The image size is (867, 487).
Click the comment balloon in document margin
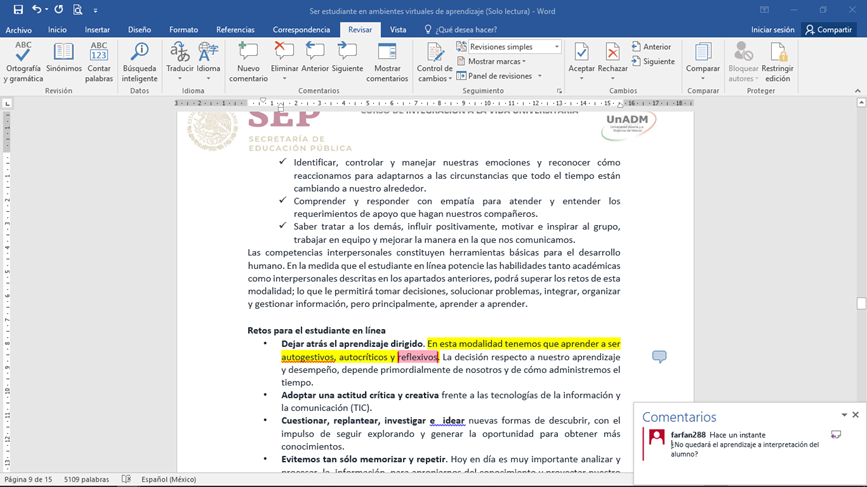(659, 357)
